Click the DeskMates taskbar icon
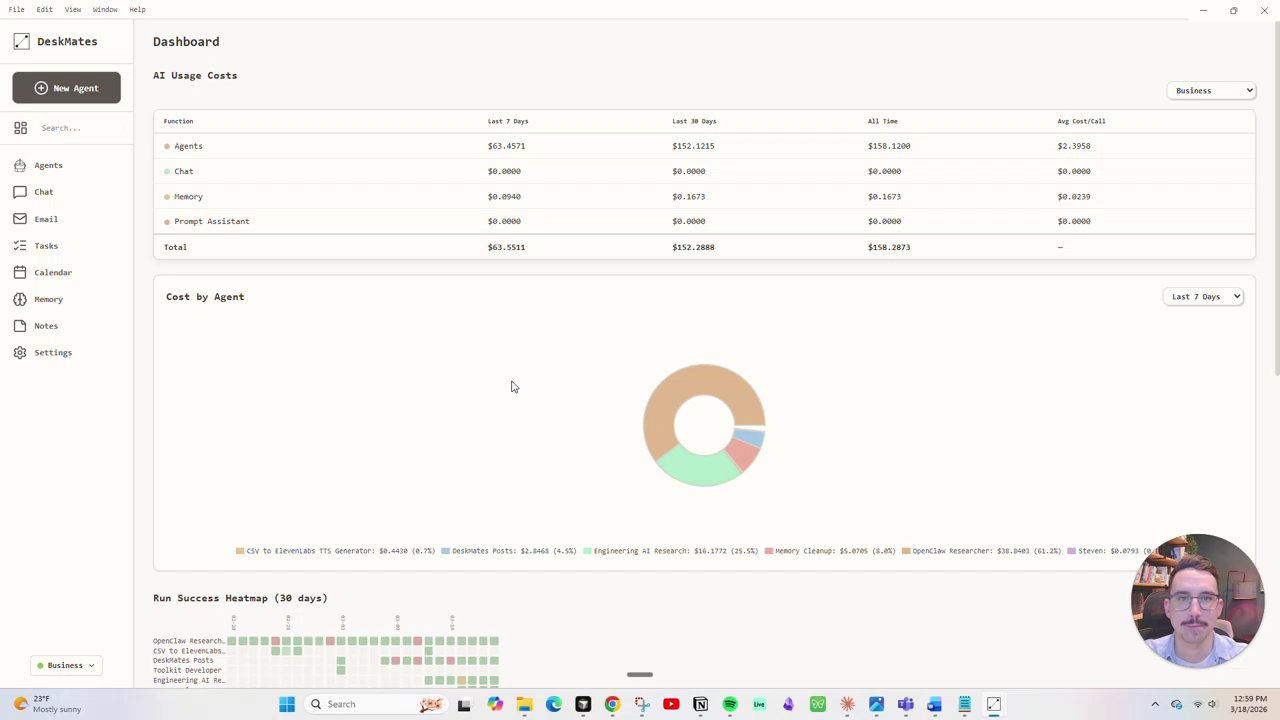This screenshot has height=720, width=1280. click(994, 704)
